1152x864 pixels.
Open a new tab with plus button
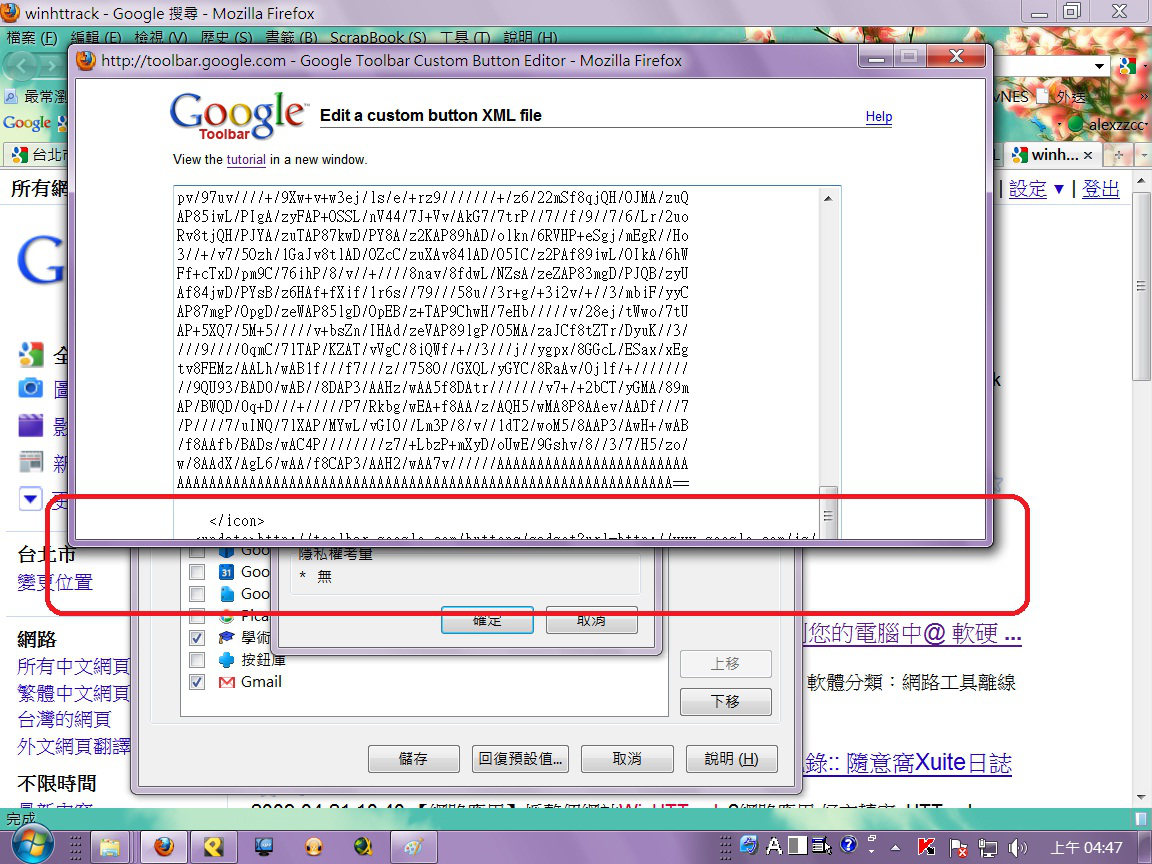pos(1119,155)
